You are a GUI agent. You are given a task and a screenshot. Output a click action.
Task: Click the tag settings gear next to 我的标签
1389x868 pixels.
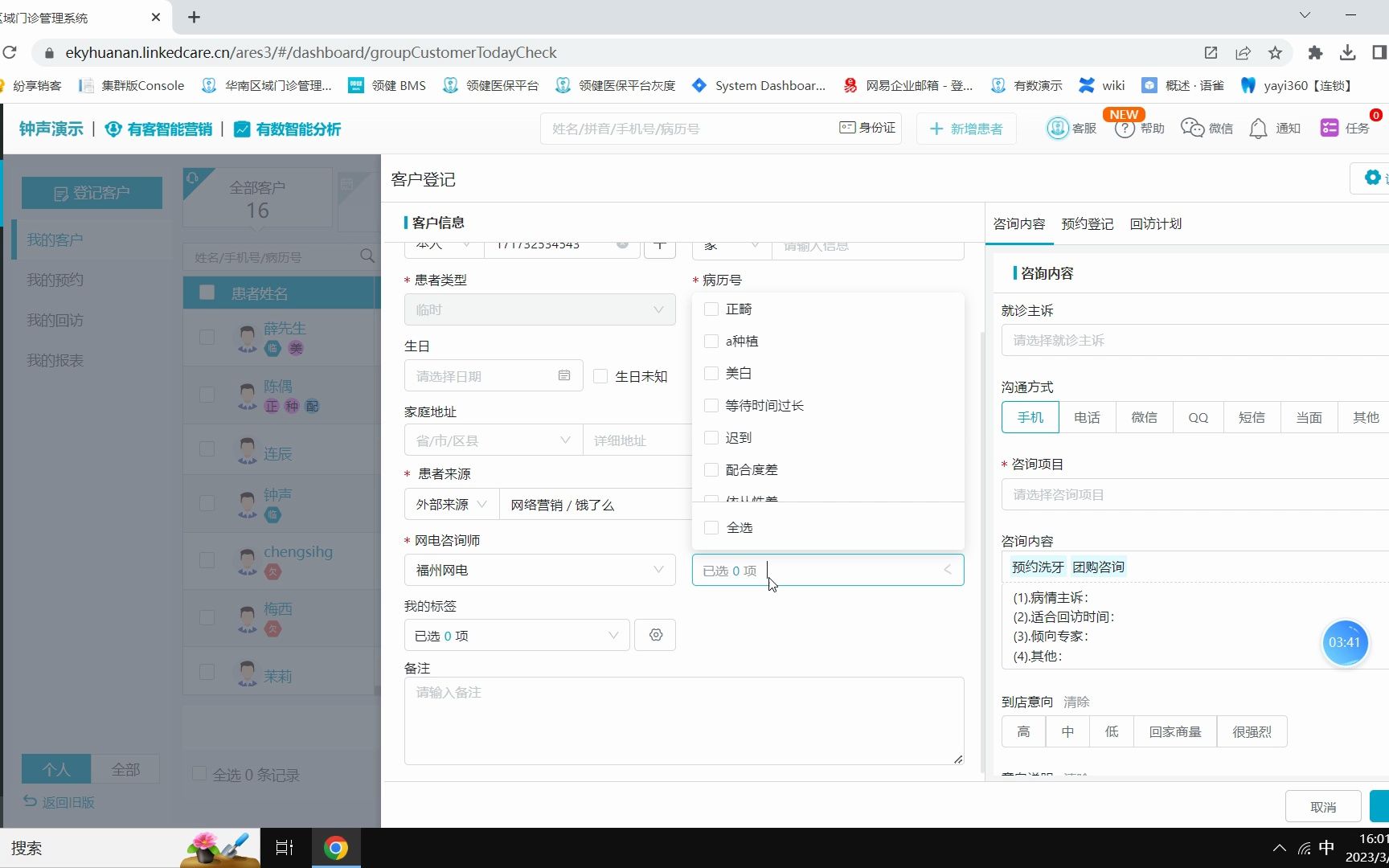tap(655, 635)
